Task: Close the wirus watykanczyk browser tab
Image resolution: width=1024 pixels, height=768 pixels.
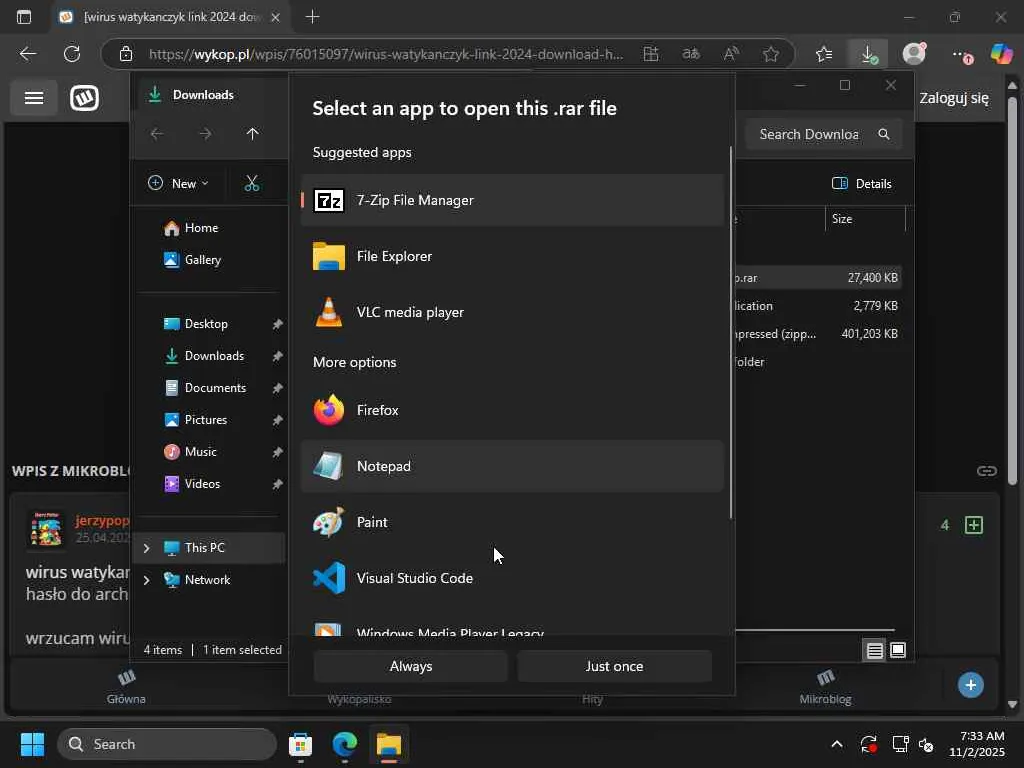Action: [276, 17]
